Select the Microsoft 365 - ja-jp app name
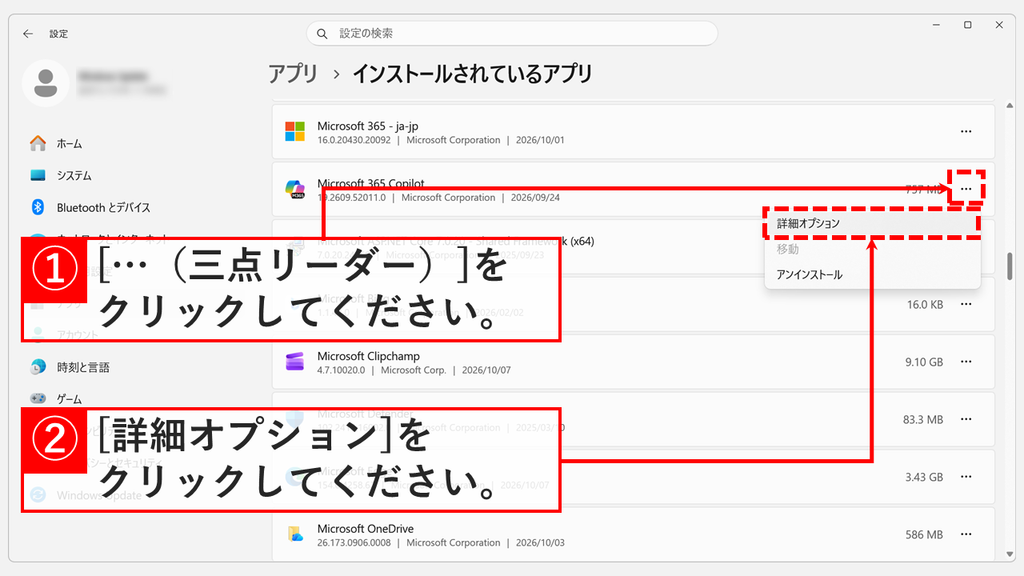 tap(368, 125)
